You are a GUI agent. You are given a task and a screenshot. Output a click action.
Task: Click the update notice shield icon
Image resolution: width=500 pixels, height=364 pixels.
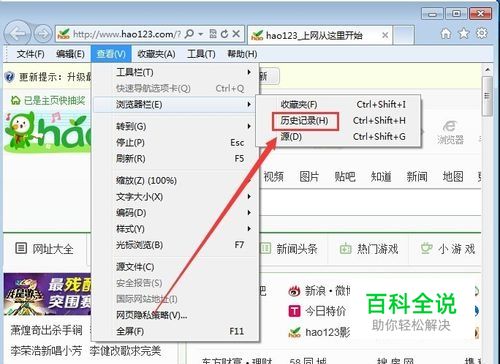(x=9, y=77)
